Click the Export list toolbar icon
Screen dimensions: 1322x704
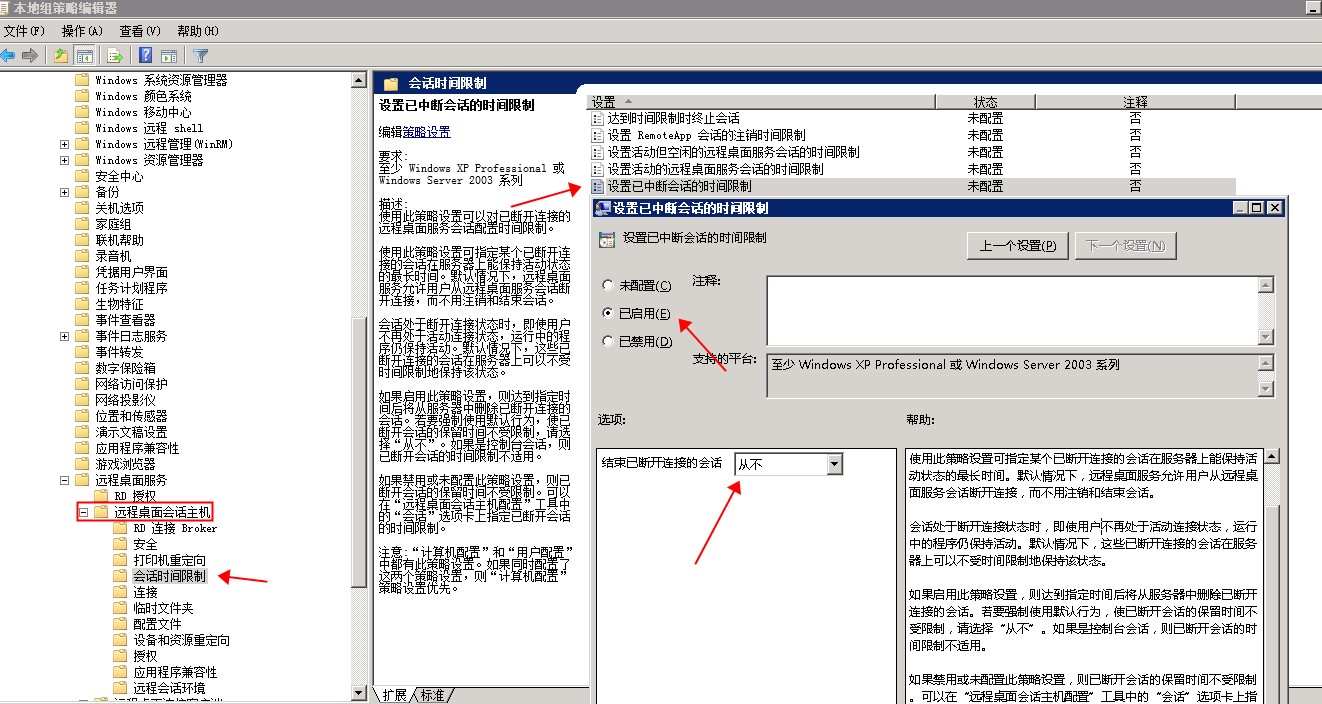click(115, 56)
